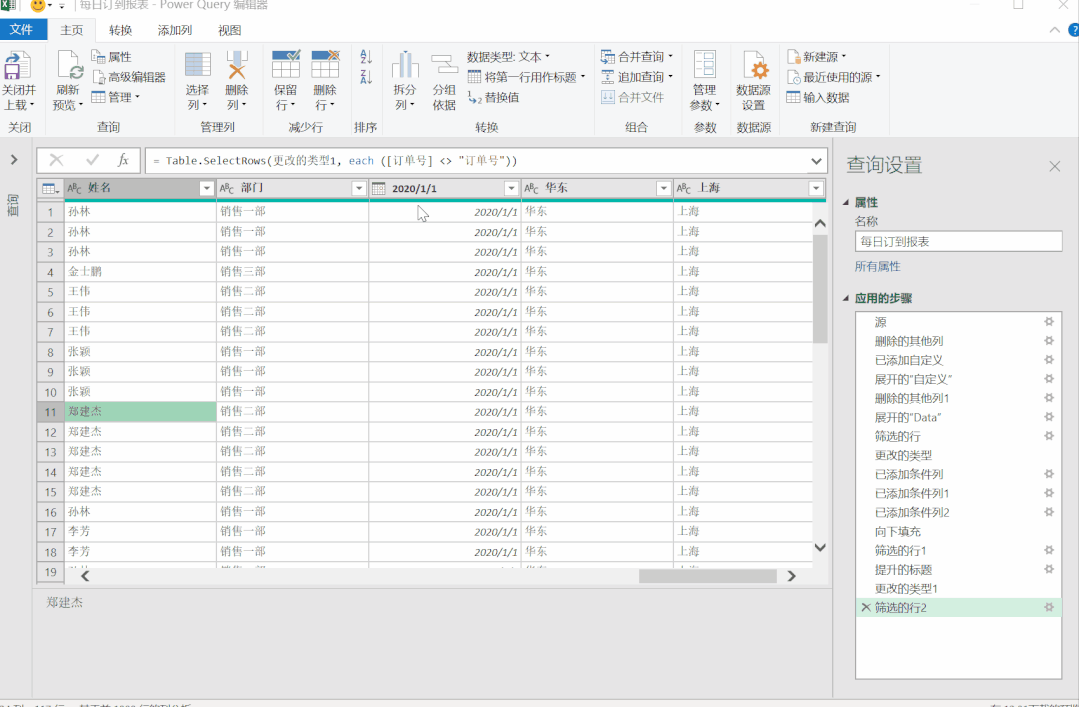This screenshot has width=1079, height=707.
Task: Switch to the Home (主页) tab
Action: tap(72, 30)
